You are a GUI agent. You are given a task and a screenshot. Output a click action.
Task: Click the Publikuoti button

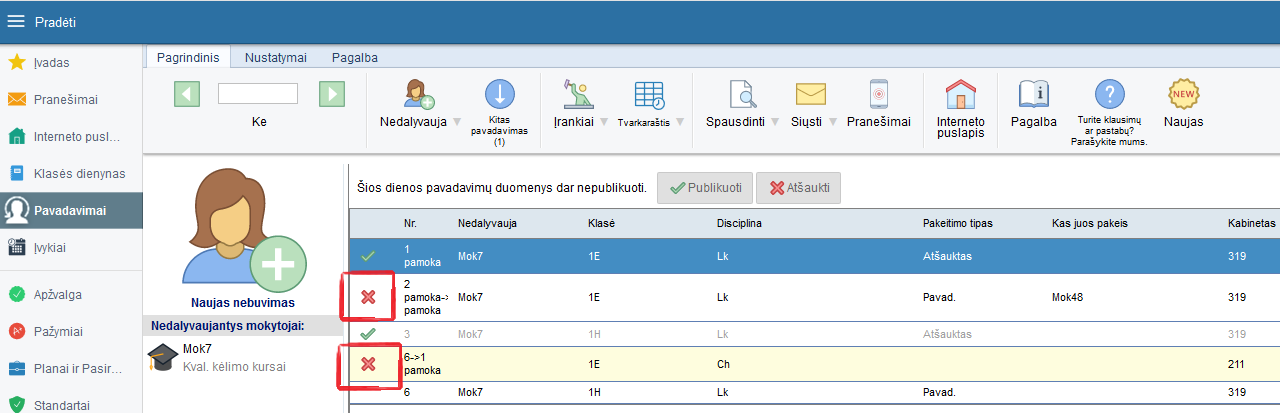704,188
